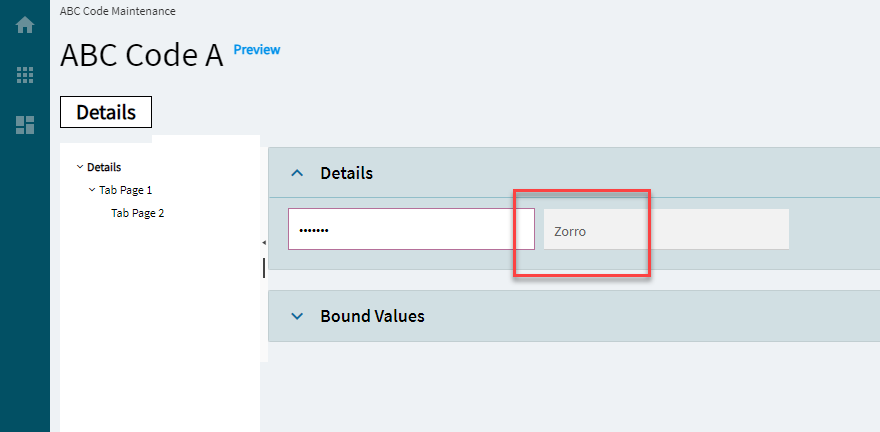Select the Details tab button
The height and width of the screenshot is (432, 880).
[x=106, y=112]
